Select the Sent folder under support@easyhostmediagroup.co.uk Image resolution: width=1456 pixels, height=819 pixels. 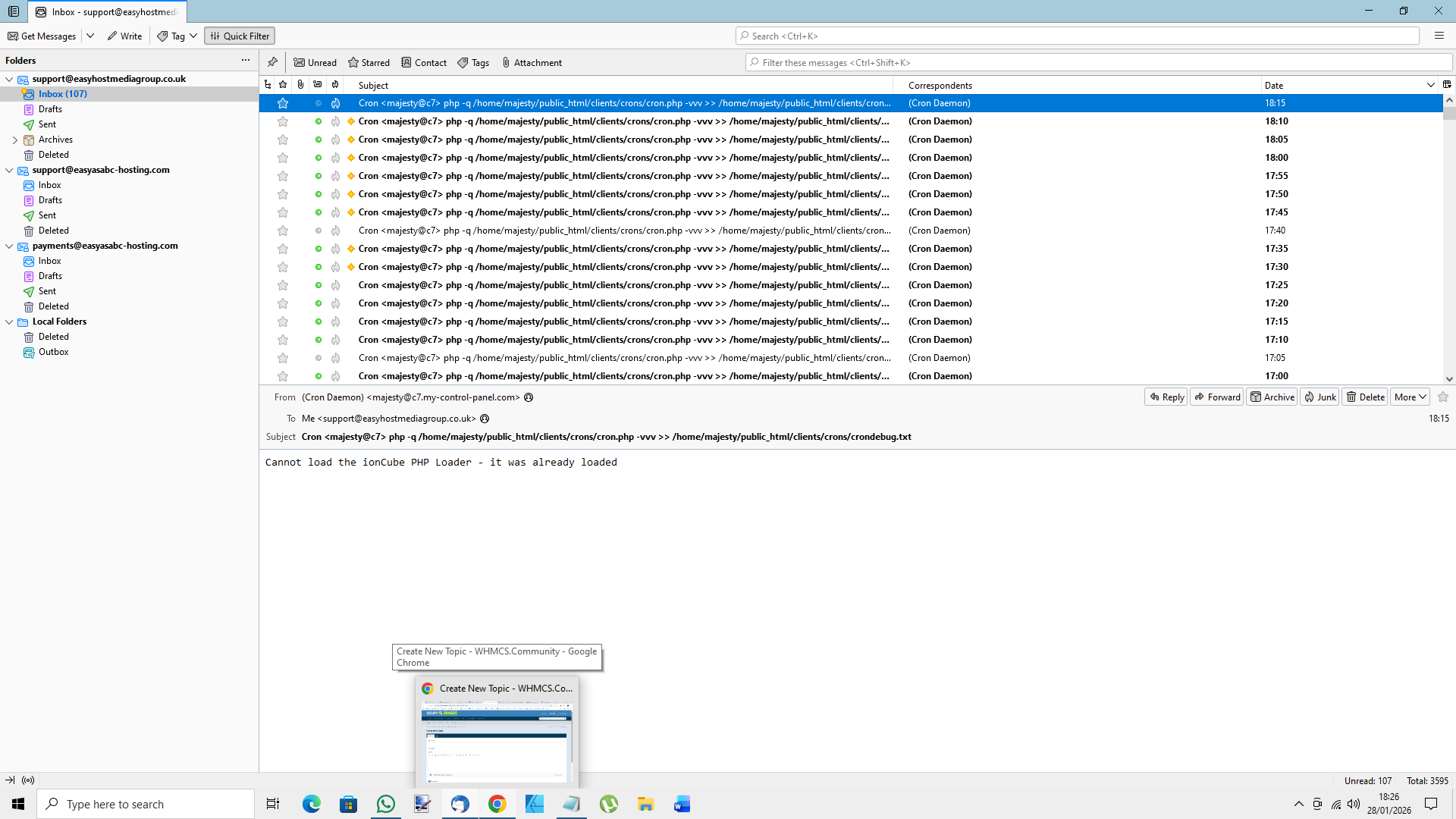coord(47,124)
